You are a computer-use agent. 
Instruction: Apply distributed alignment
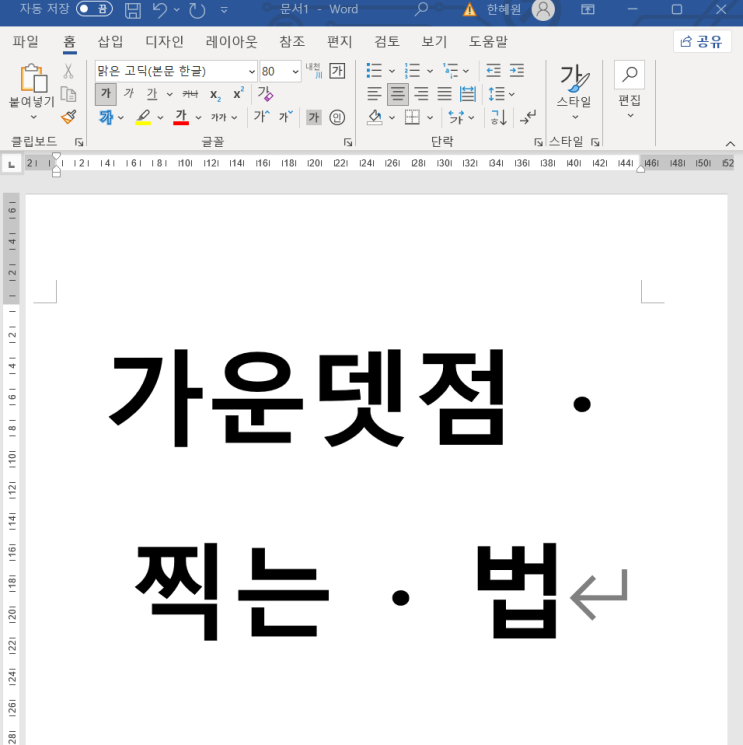point(467,94)
